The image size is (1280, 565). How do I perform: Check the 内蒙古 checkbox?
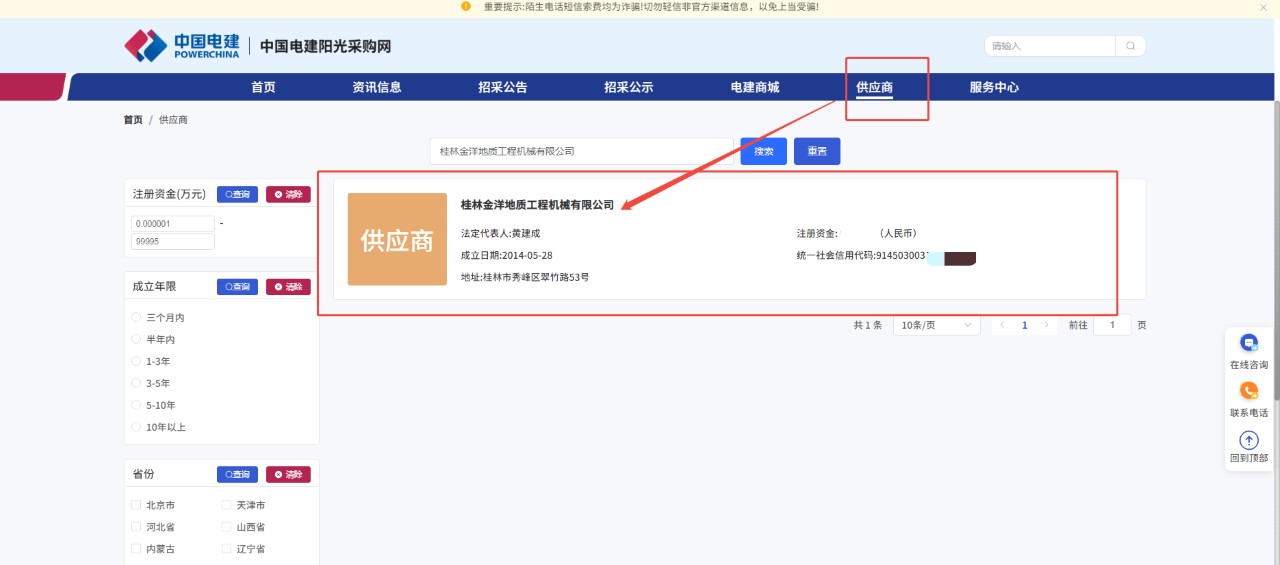[x=136, y=549]
